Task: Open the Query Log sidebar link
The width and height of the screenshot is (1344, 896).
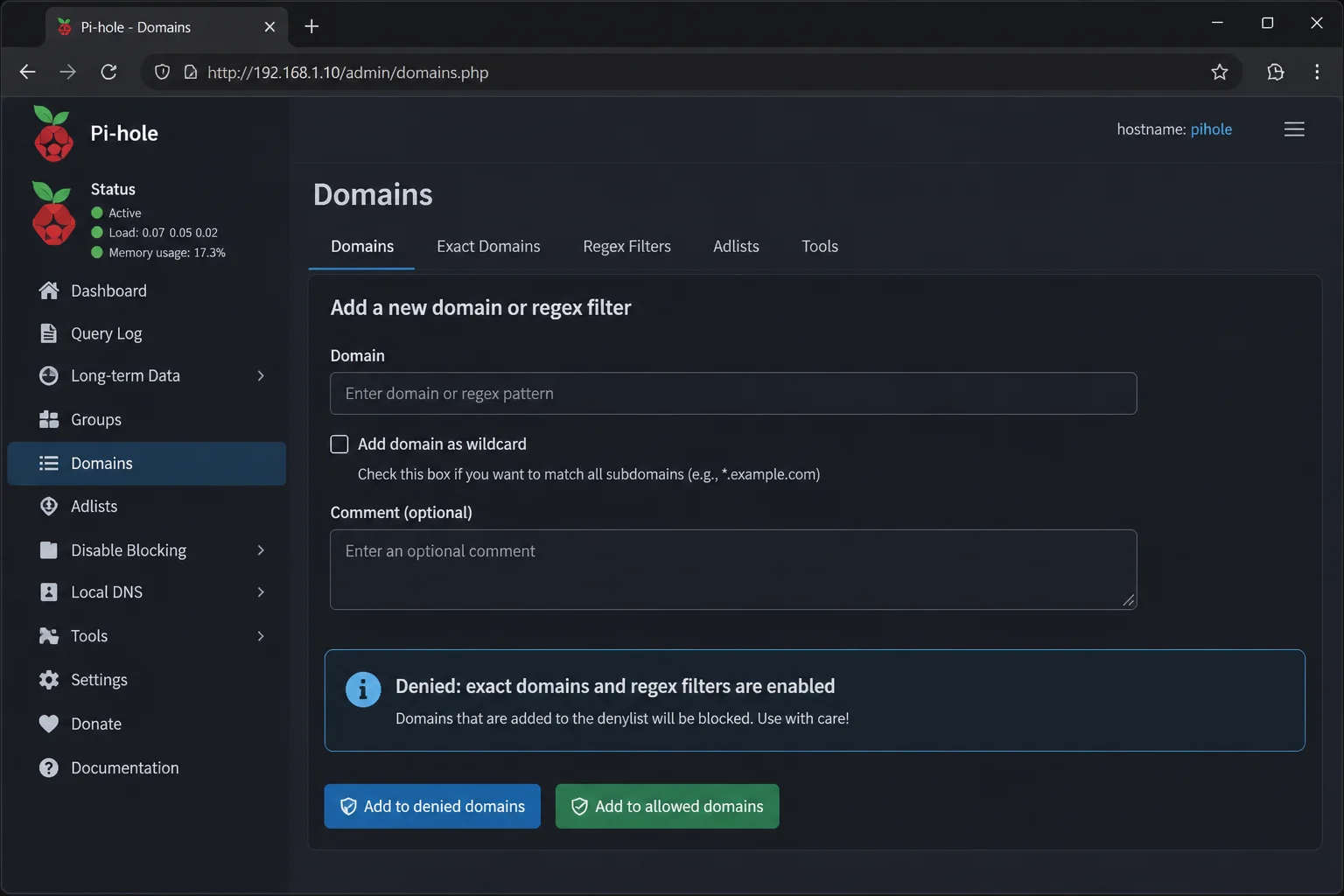Action: tap(106, 333)
